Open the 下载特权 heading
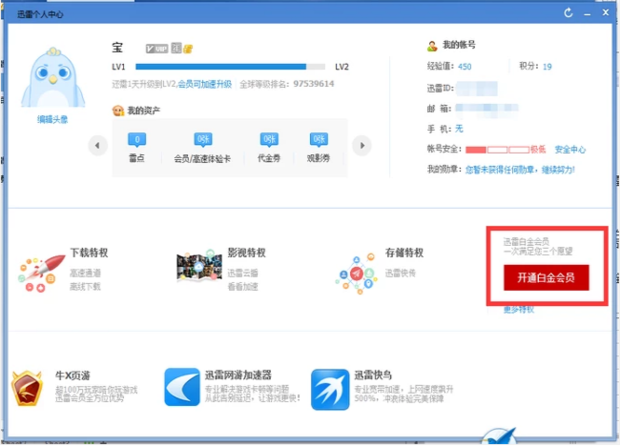 (x=89, y=252)
